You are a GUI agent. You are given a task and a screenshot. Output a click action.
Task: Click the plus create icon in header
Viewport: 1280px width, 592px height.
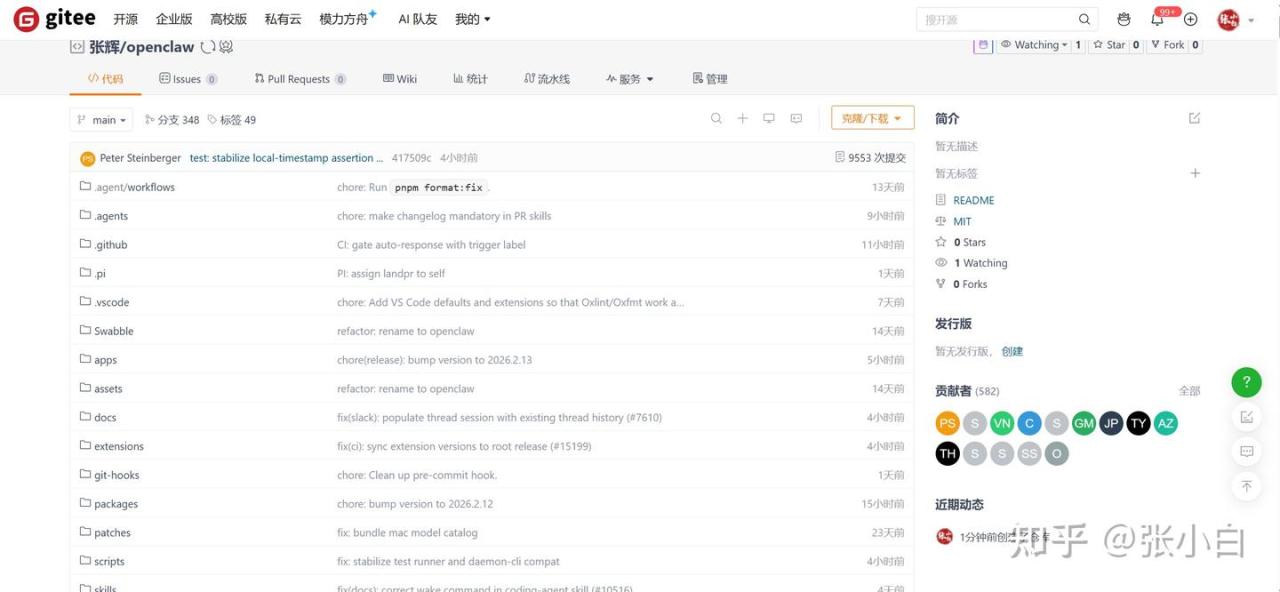[x=1190, y=20]
